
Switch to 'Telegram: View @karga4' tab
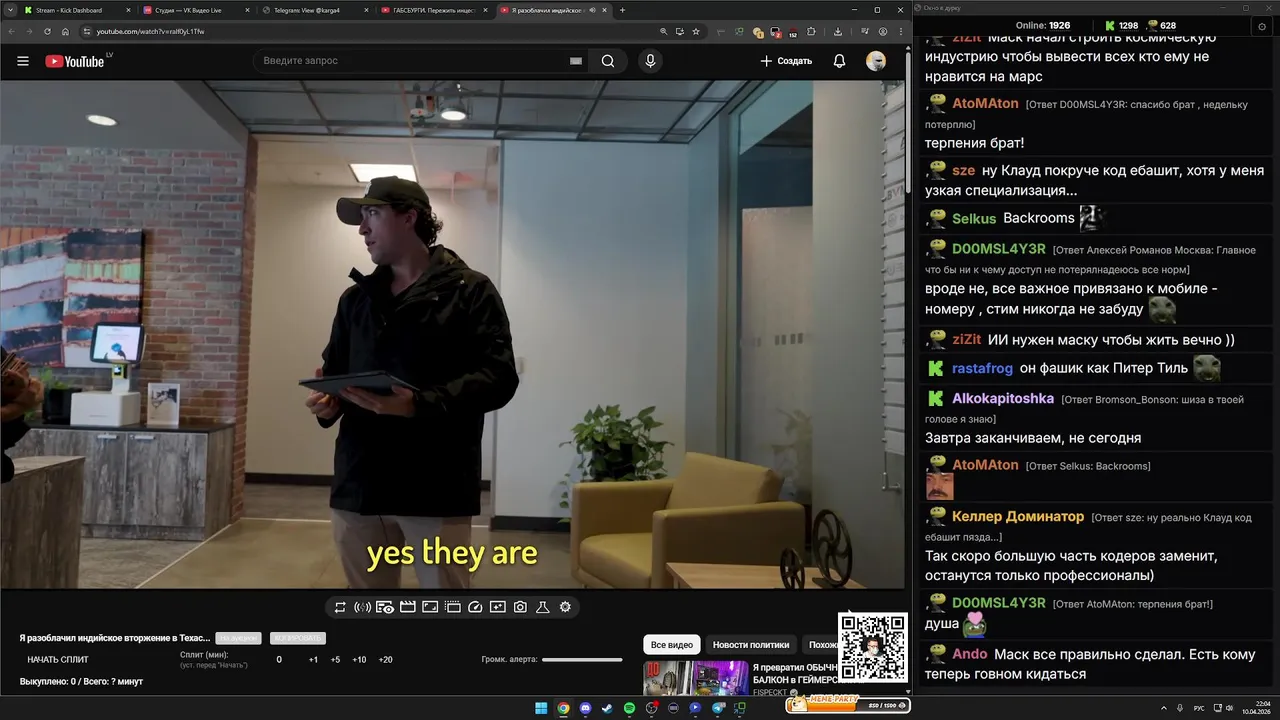[x=316, y=10]
